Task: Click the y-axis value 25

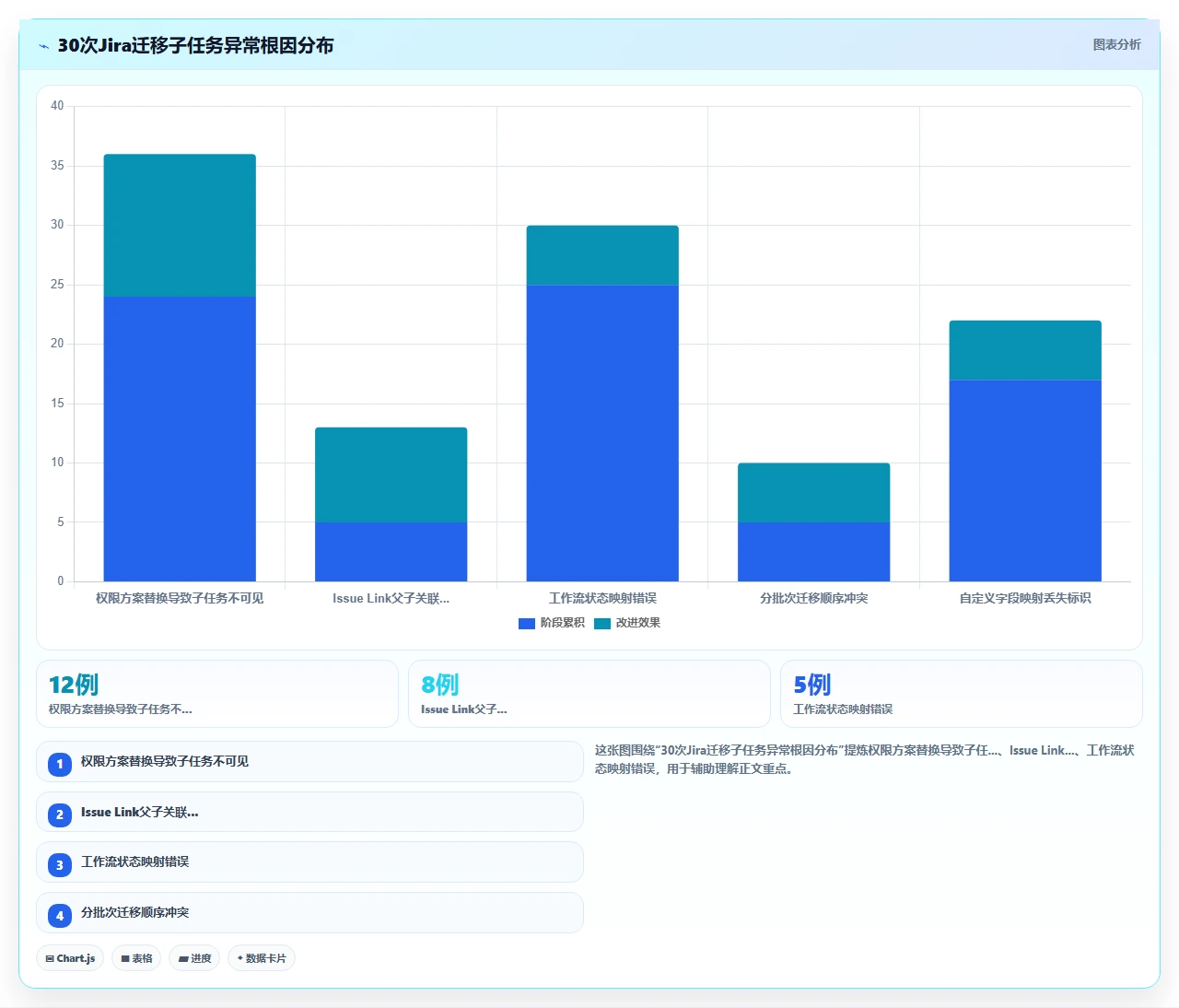Action: click(x=57, y=285)
